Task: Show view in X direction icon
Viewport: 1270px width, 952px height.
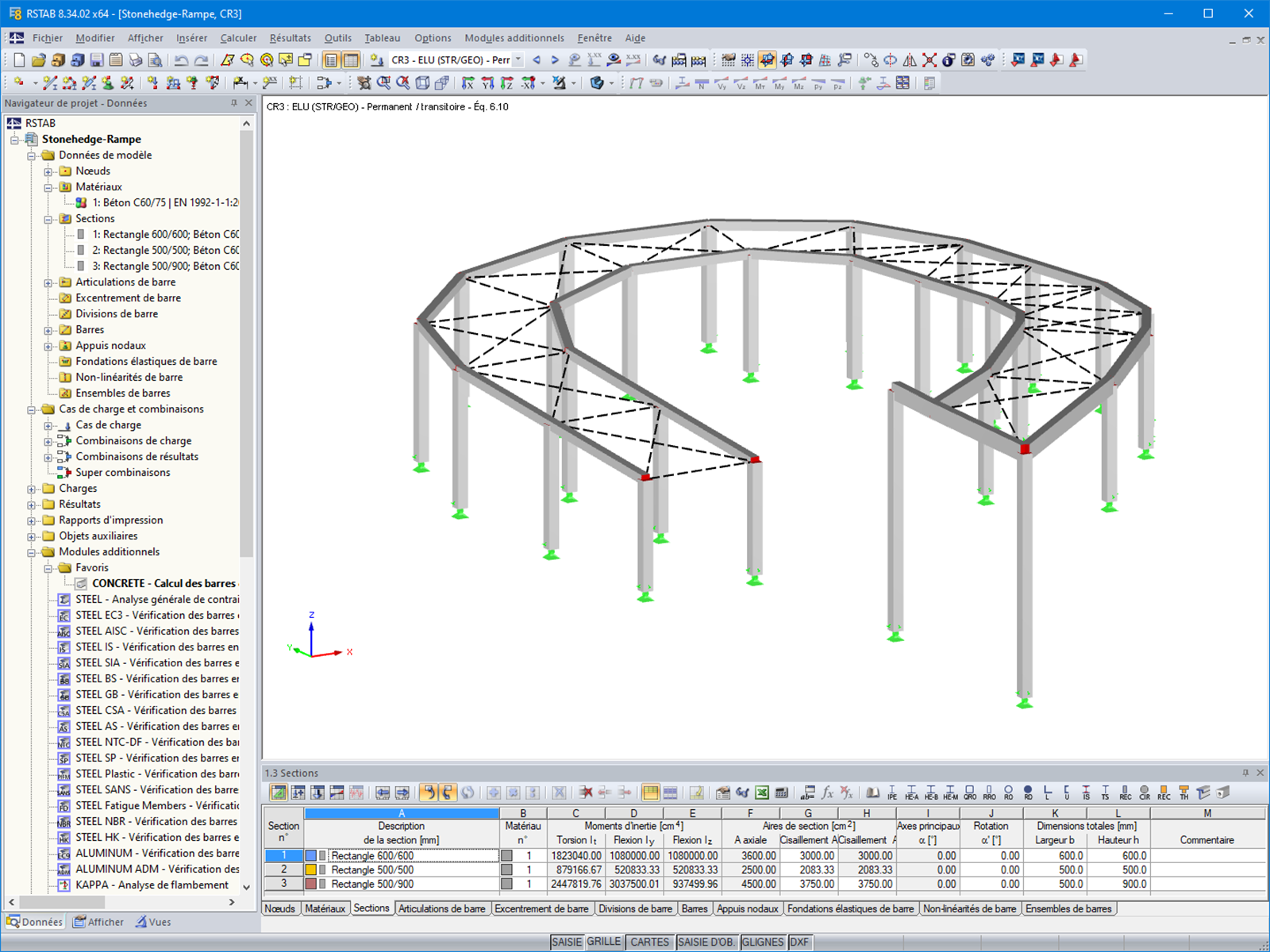Action: pyautogui.click(x=468, y=83)
